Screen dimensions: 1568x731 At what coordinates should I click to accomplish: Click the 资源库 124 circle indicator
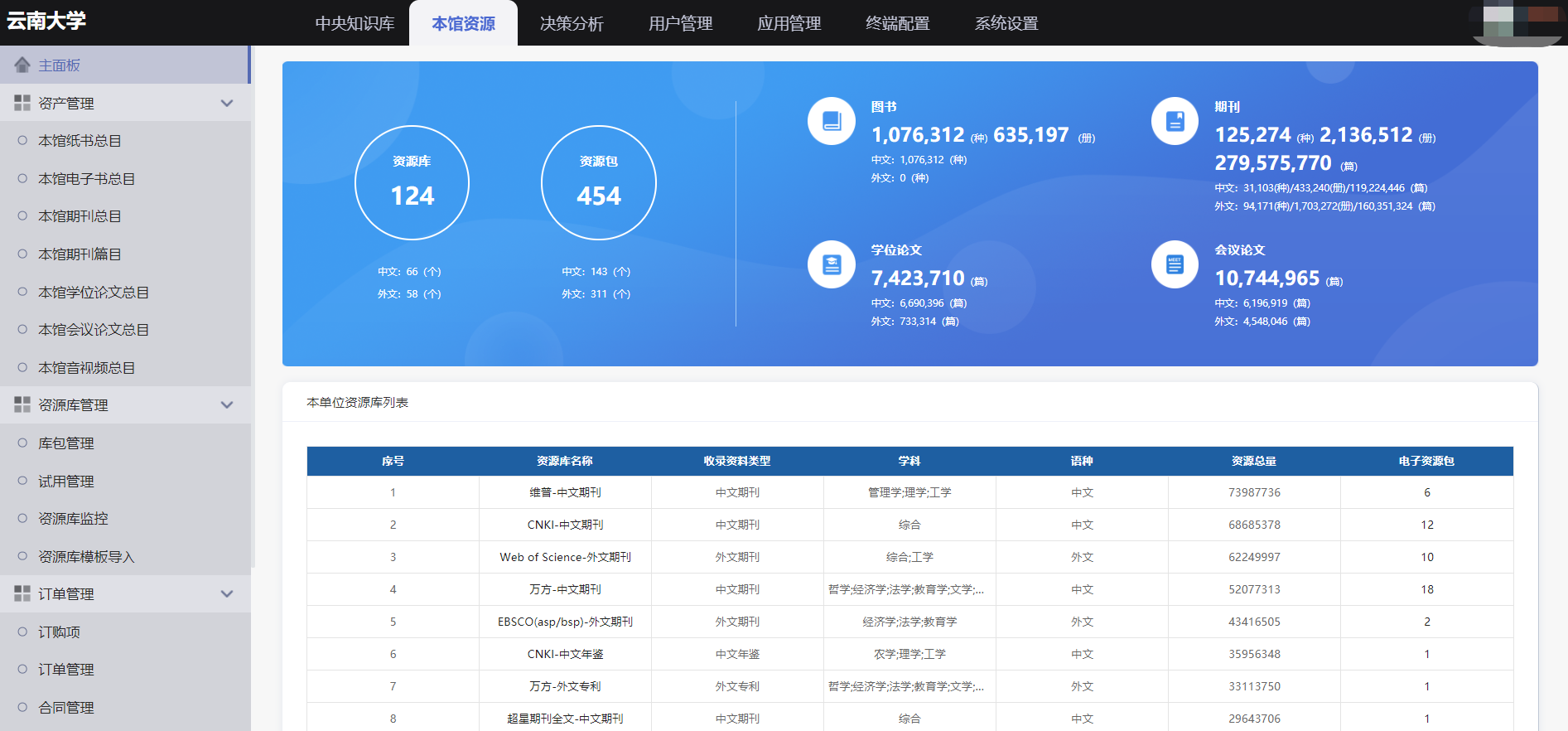point(412,182)
